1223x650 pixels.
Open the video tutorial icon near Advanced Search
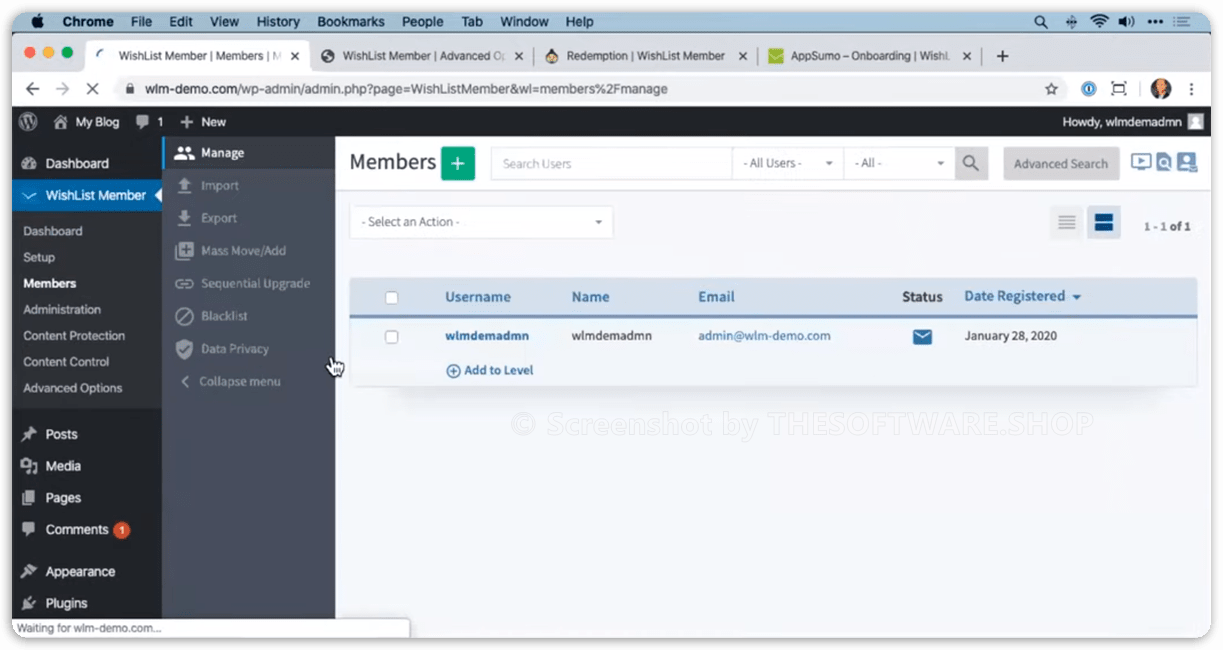[1141, 162]
